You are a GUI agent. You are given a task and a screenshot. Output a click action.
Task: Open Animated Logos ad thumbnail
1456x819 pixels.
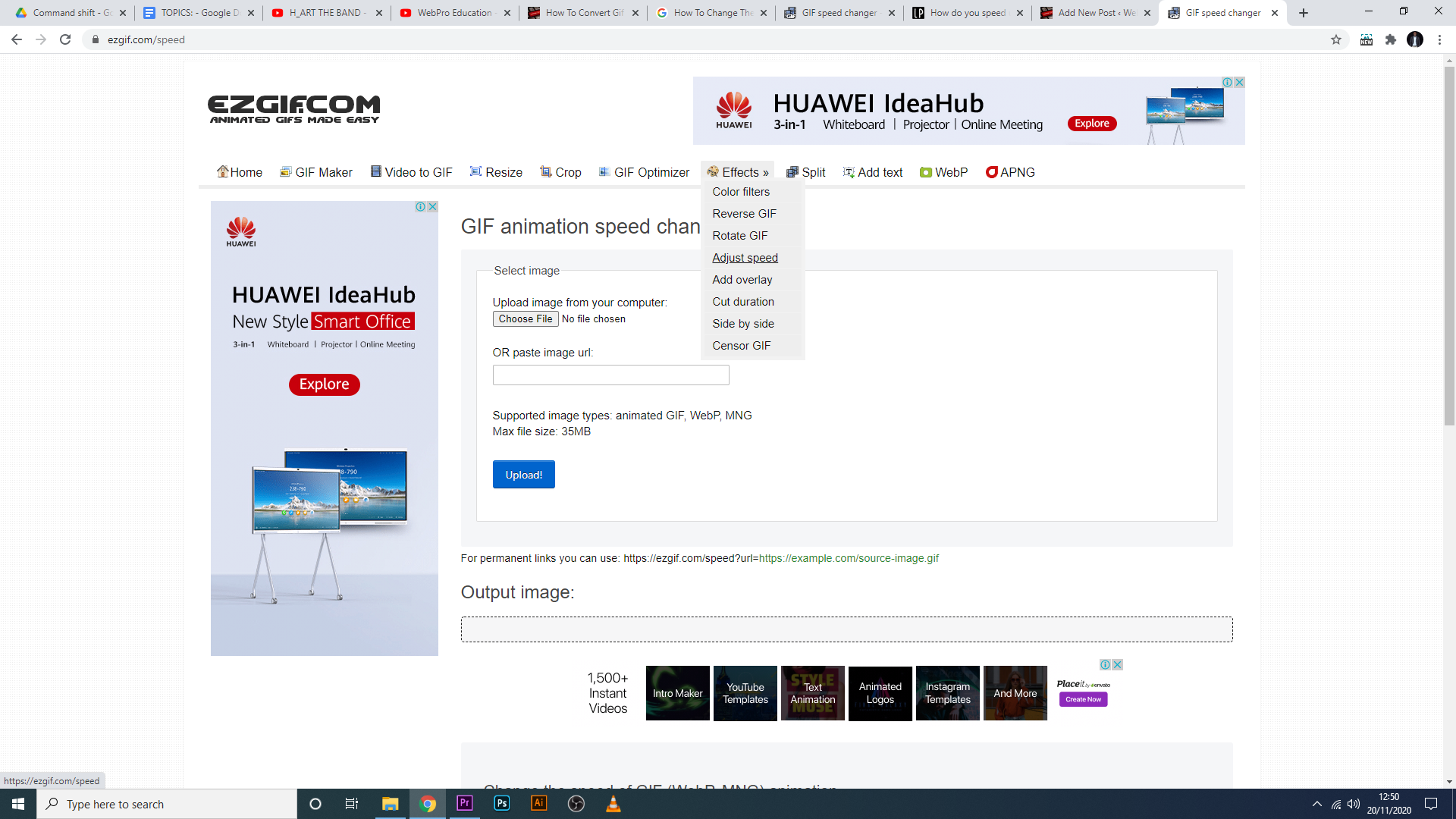point(880,693)
